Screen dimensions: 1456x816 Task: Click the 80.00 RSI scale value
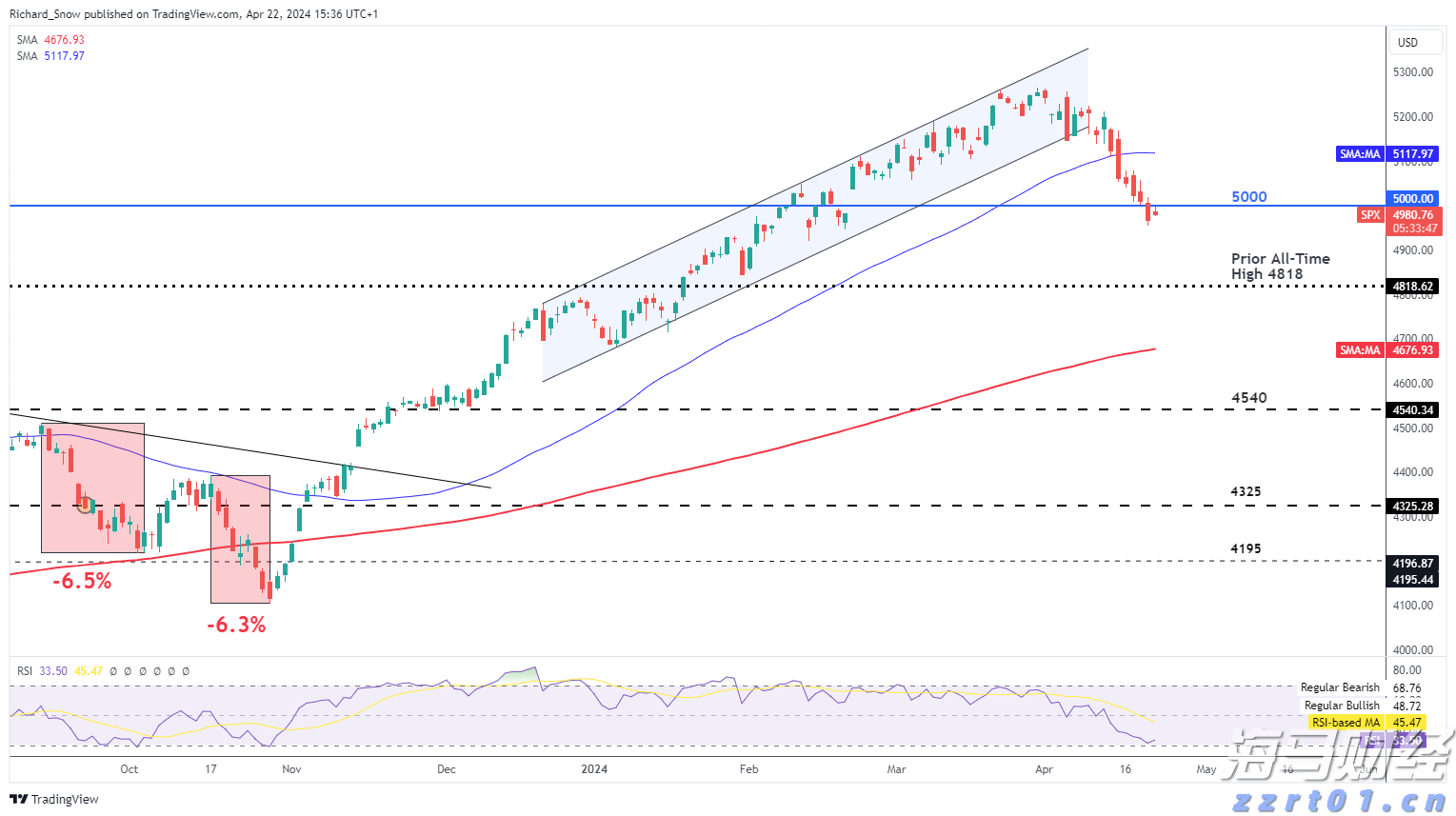coord(1406,670)
